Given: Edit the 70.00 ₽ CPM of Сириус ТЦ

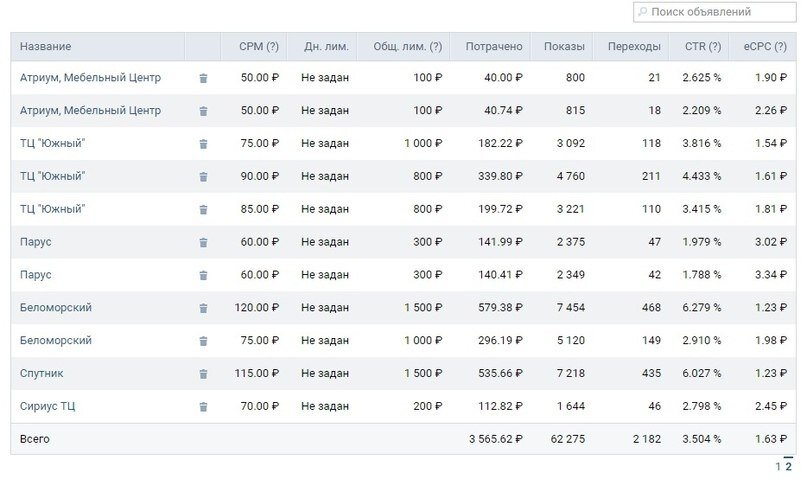Looking at the screenshot, I should [x=259, y=406].
